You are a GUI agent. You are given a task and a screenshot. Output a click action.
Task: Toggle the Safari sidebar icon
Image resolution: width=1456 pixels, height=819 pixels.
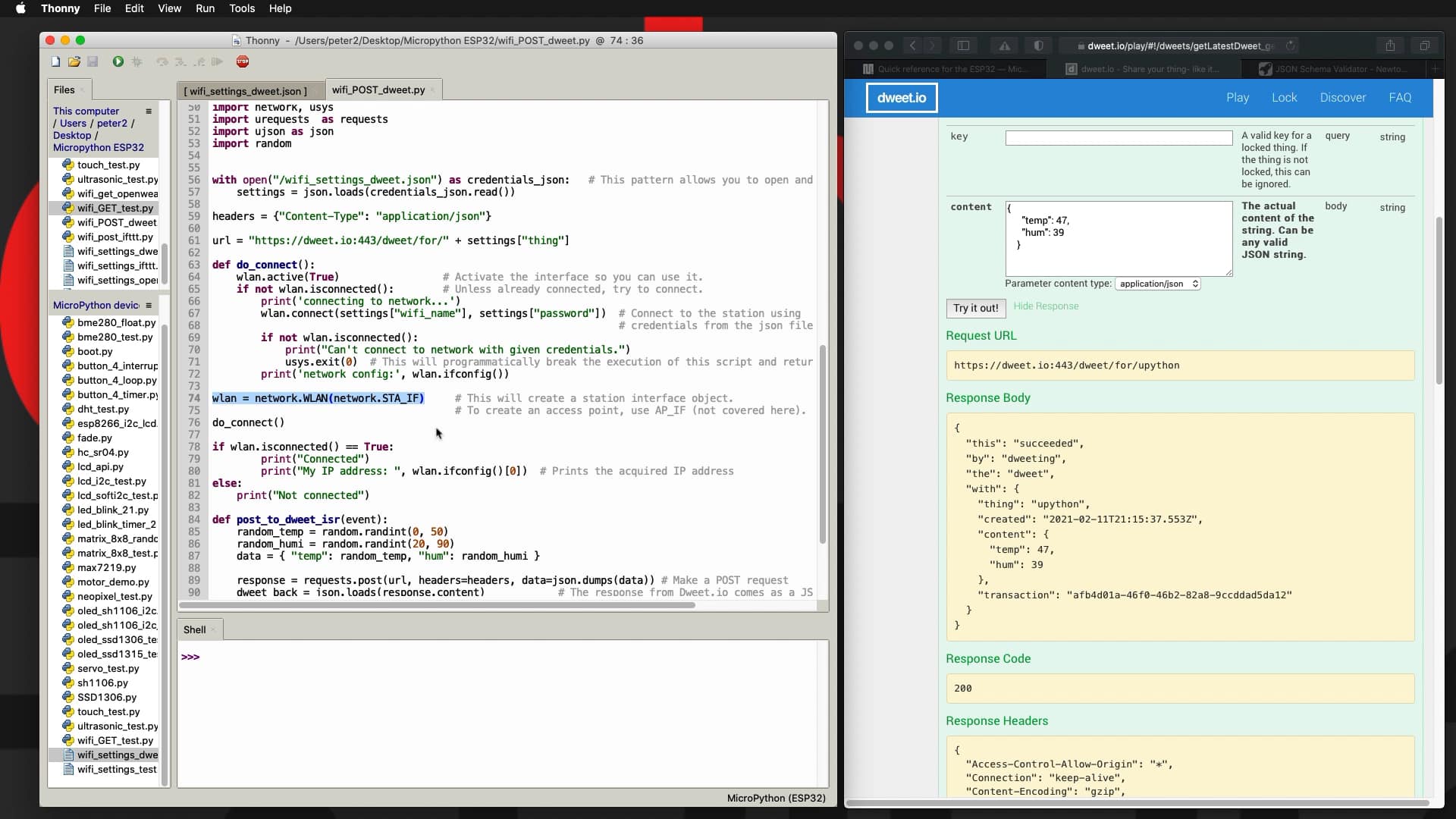(x=964, y=45)
